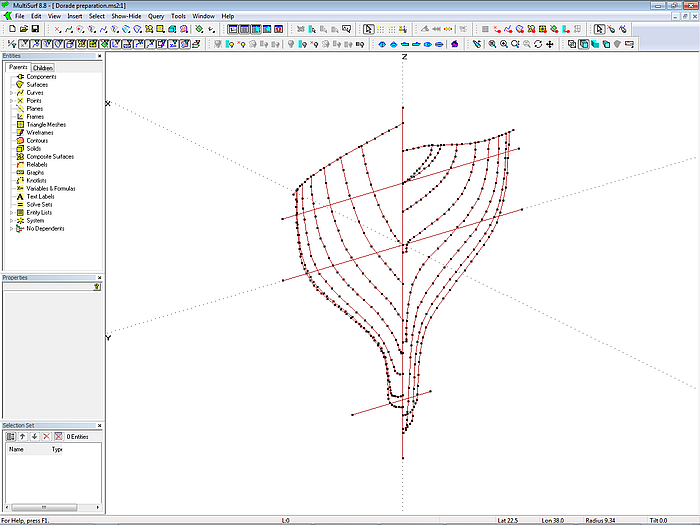
Task: Switch to the Children tab
Action: (43, 68)
